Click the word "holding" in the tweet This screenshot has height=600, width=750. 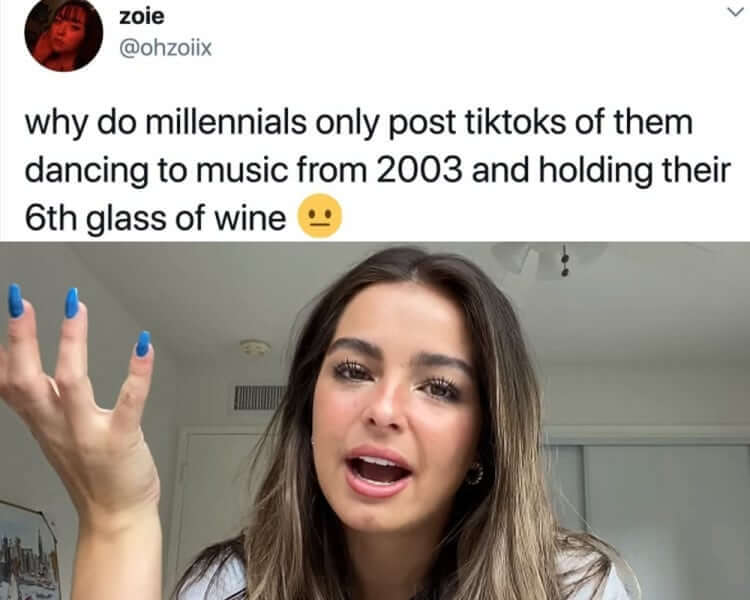pyautogui.click(x=596, y=171)
